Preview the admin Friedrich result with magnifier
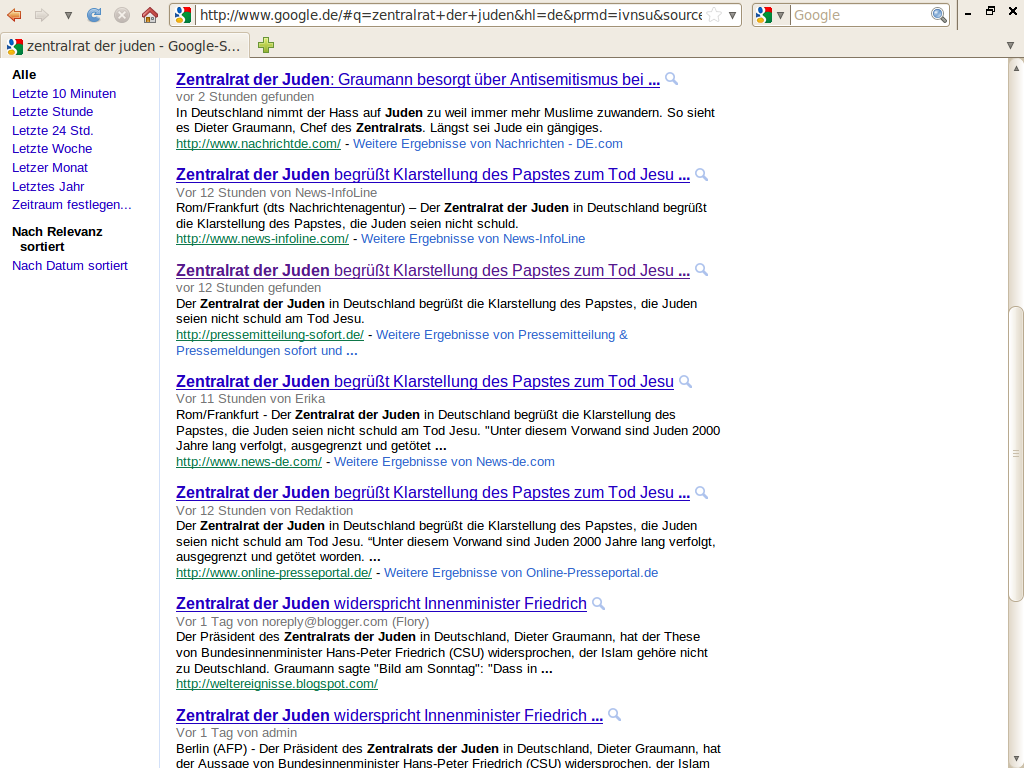 [x=615, y=715]
